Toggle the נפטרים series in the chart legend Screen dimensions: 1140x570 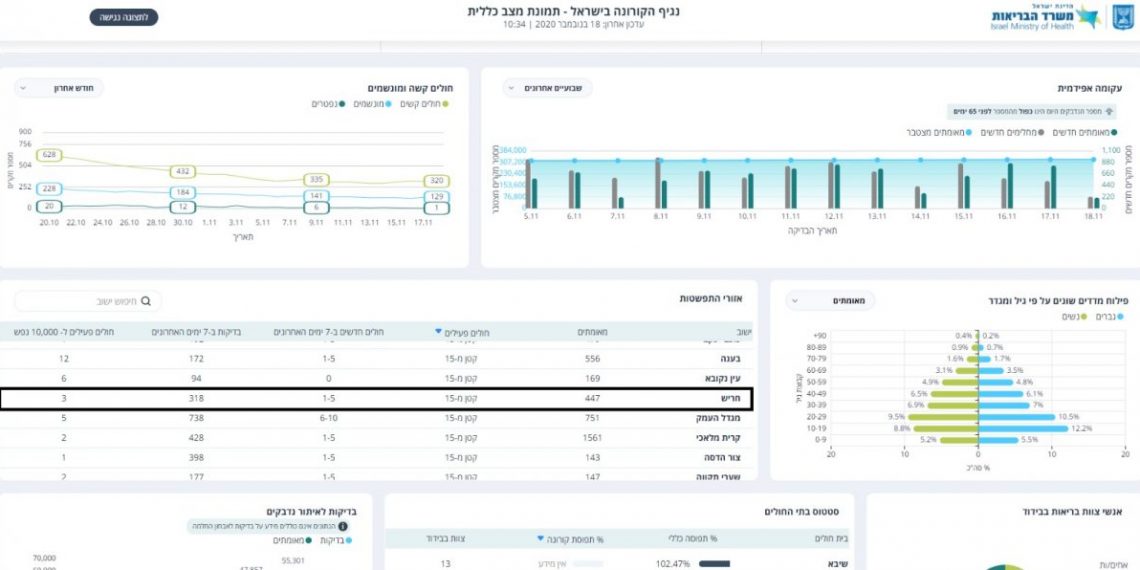tap(328, 104)
